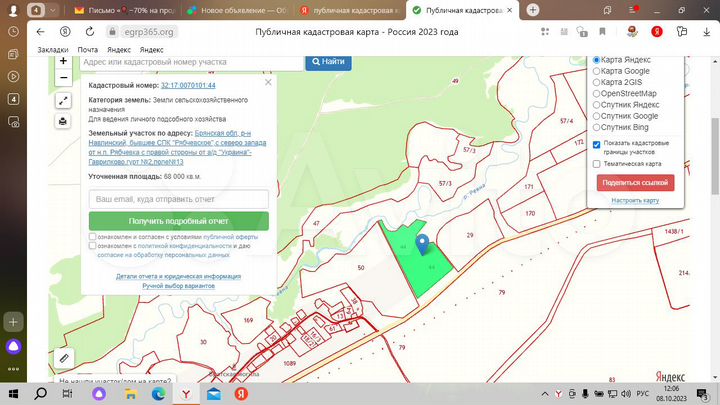
Task: Toggle fullscreen map view icon
Action: point(63,101)
